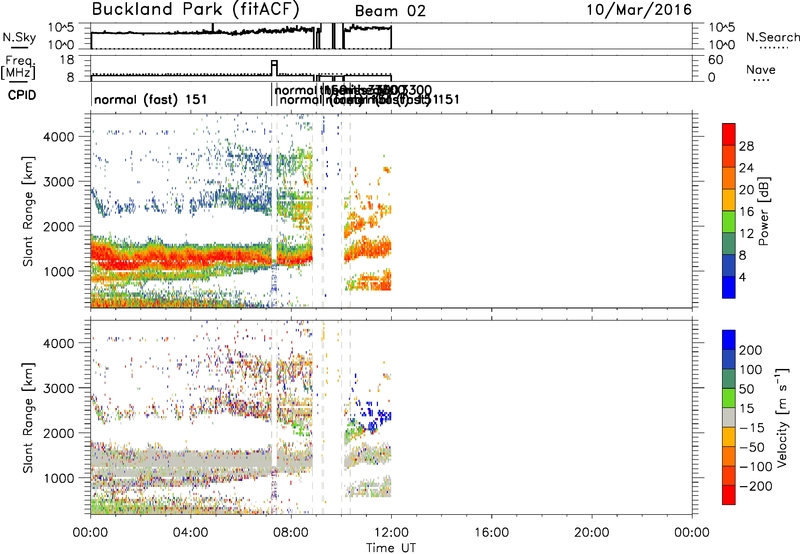Pick the red top segment of Power colorbar
This screenshot has width=800, height=554.
[729, 134]
